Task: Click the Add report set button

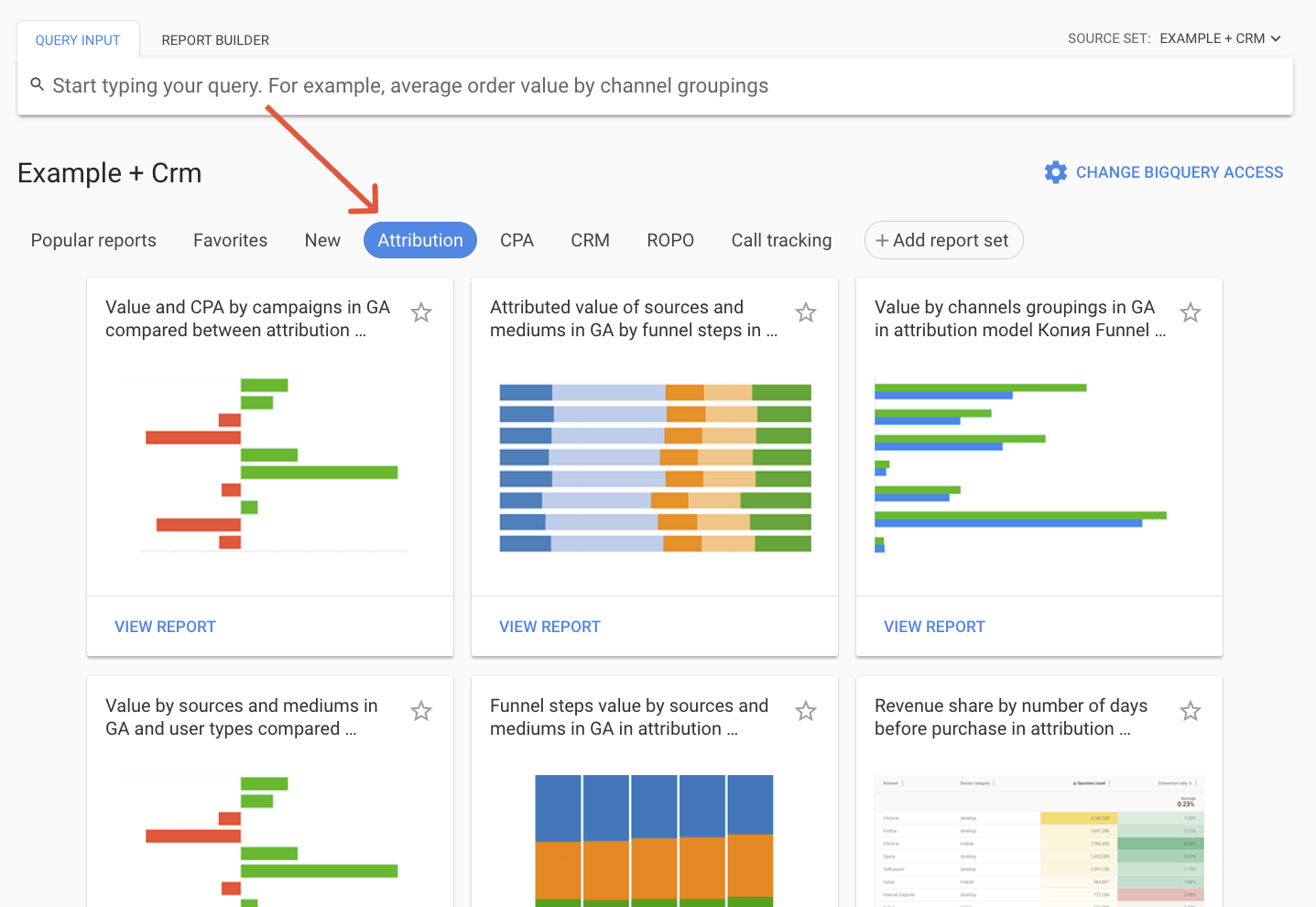Action: pos(943,240)
